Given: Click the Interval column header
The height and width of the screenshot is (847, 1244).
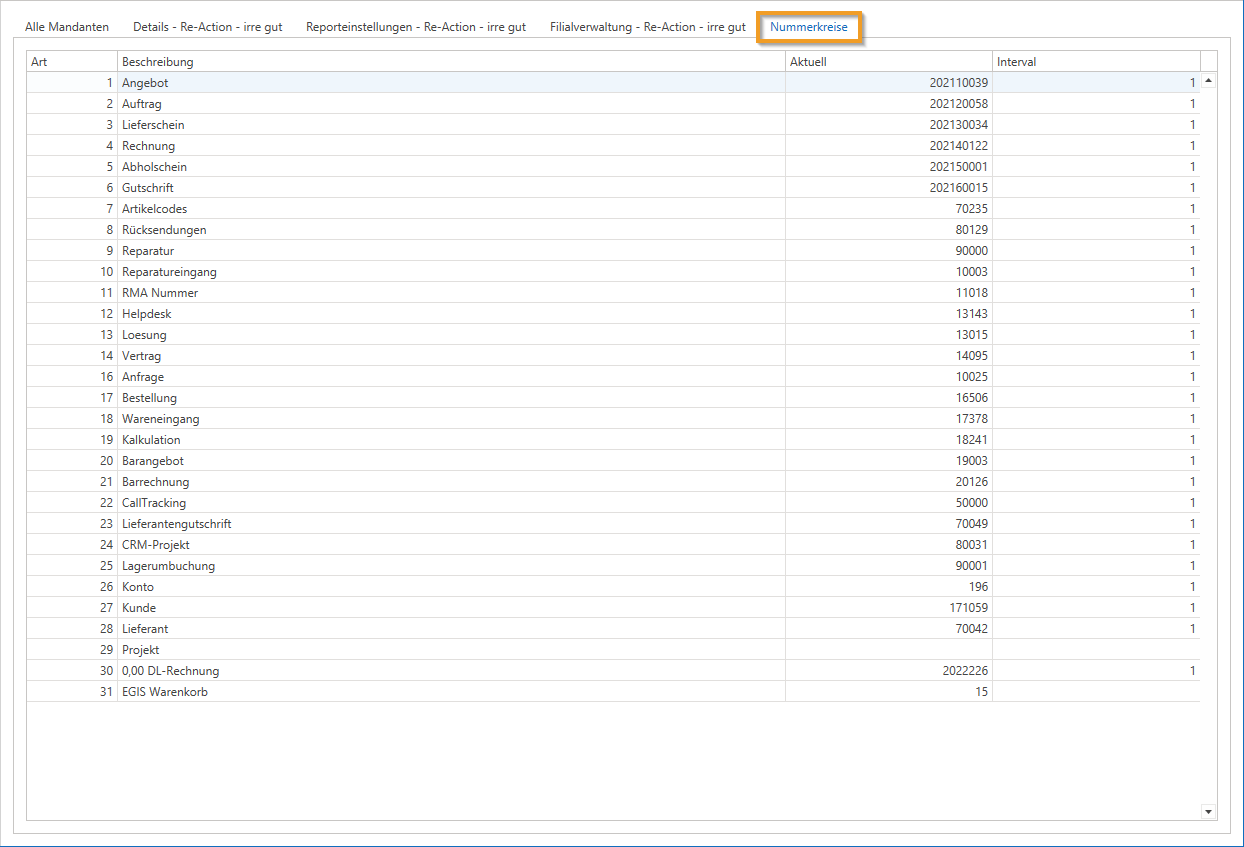Looking at the screenshot, I should (1095, 62).
